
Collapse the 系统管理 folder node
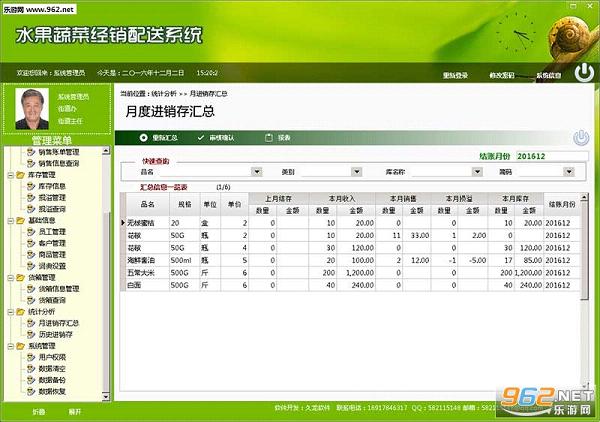11,346
